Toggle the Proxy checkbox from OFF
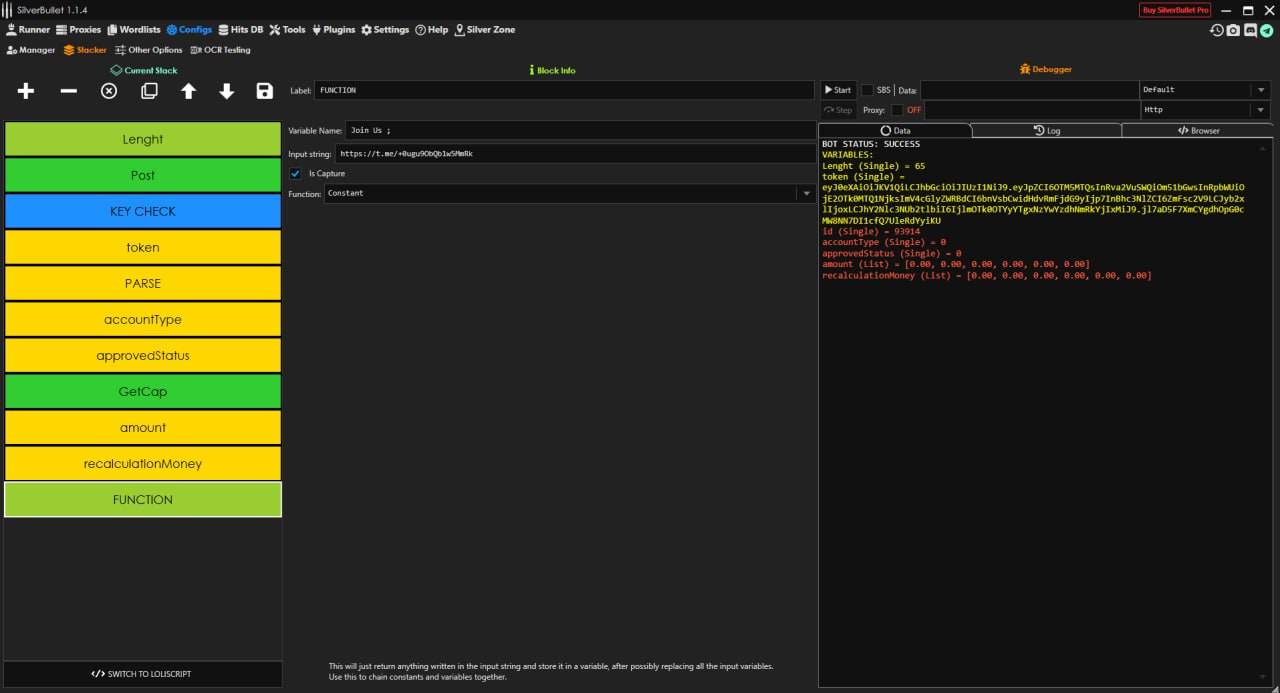The width and height of the screenshot is (1280, 693). 897,110
